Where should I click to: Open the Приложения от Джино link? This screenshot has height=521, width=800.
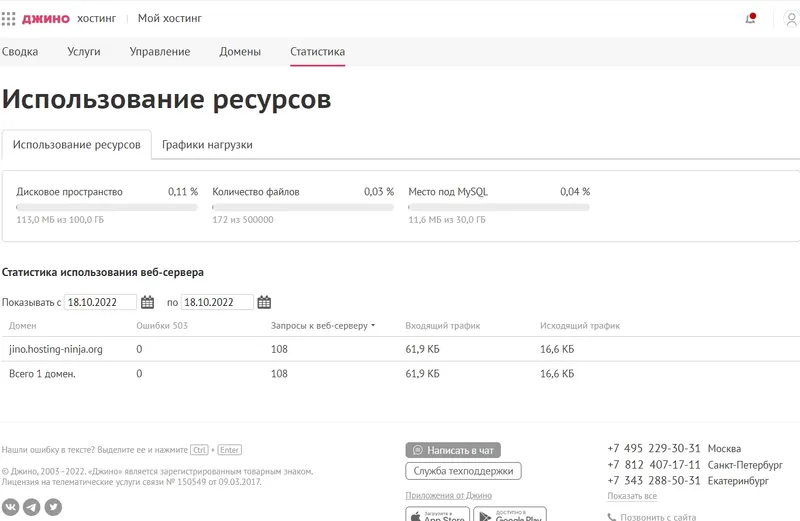pyautogui.click(x=448, y=495)
